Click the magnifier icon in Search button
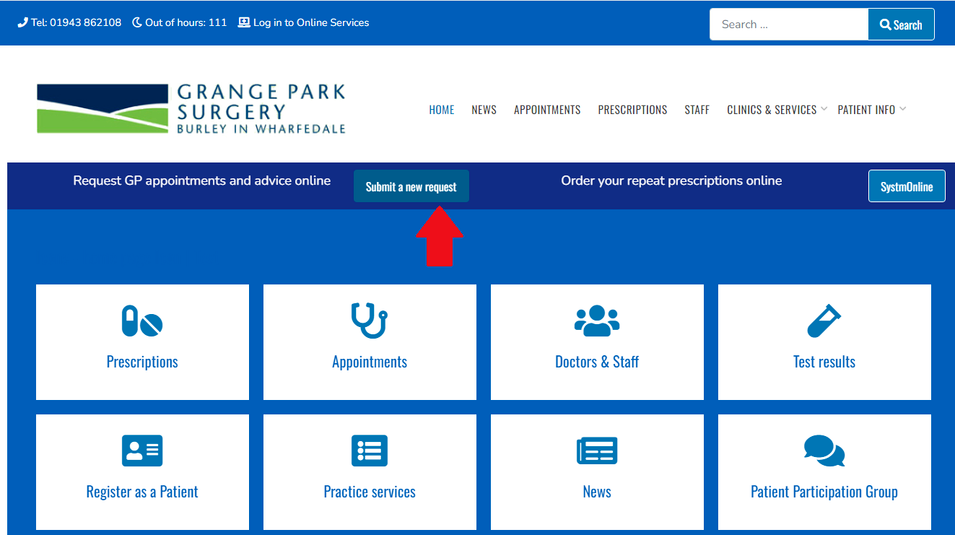The width and height of the screenshot is (955, 535). pos(885,25)
